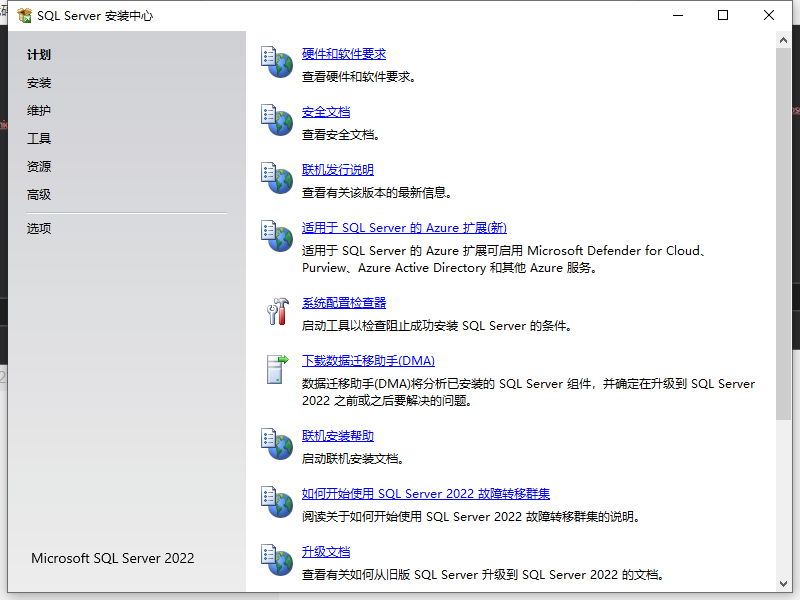Image resolution: width=800 pixels, height=600 pixels.
Task: Click the server icon for 下载数据迁移助手(DMA)
Action: tap(278, 369)
